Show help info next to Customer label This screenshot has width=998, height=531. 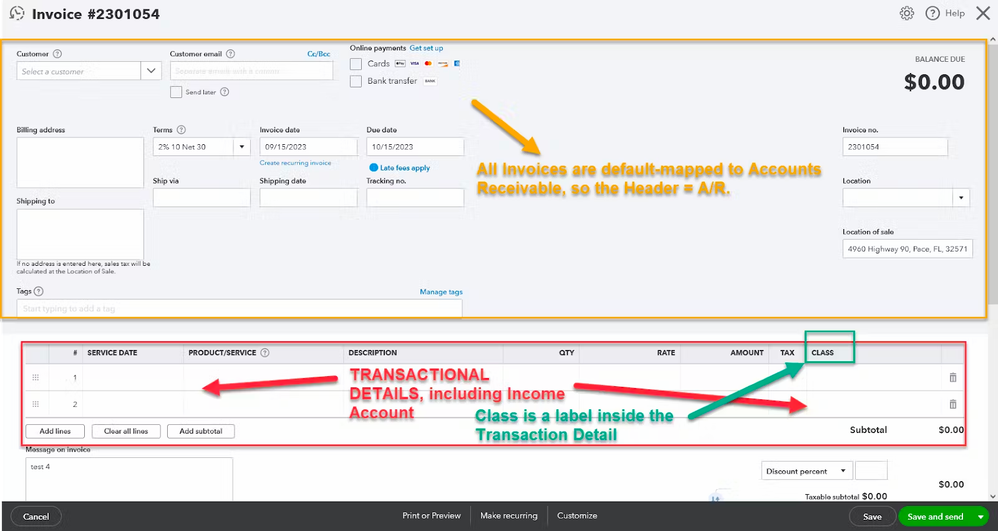pos(57,54)
